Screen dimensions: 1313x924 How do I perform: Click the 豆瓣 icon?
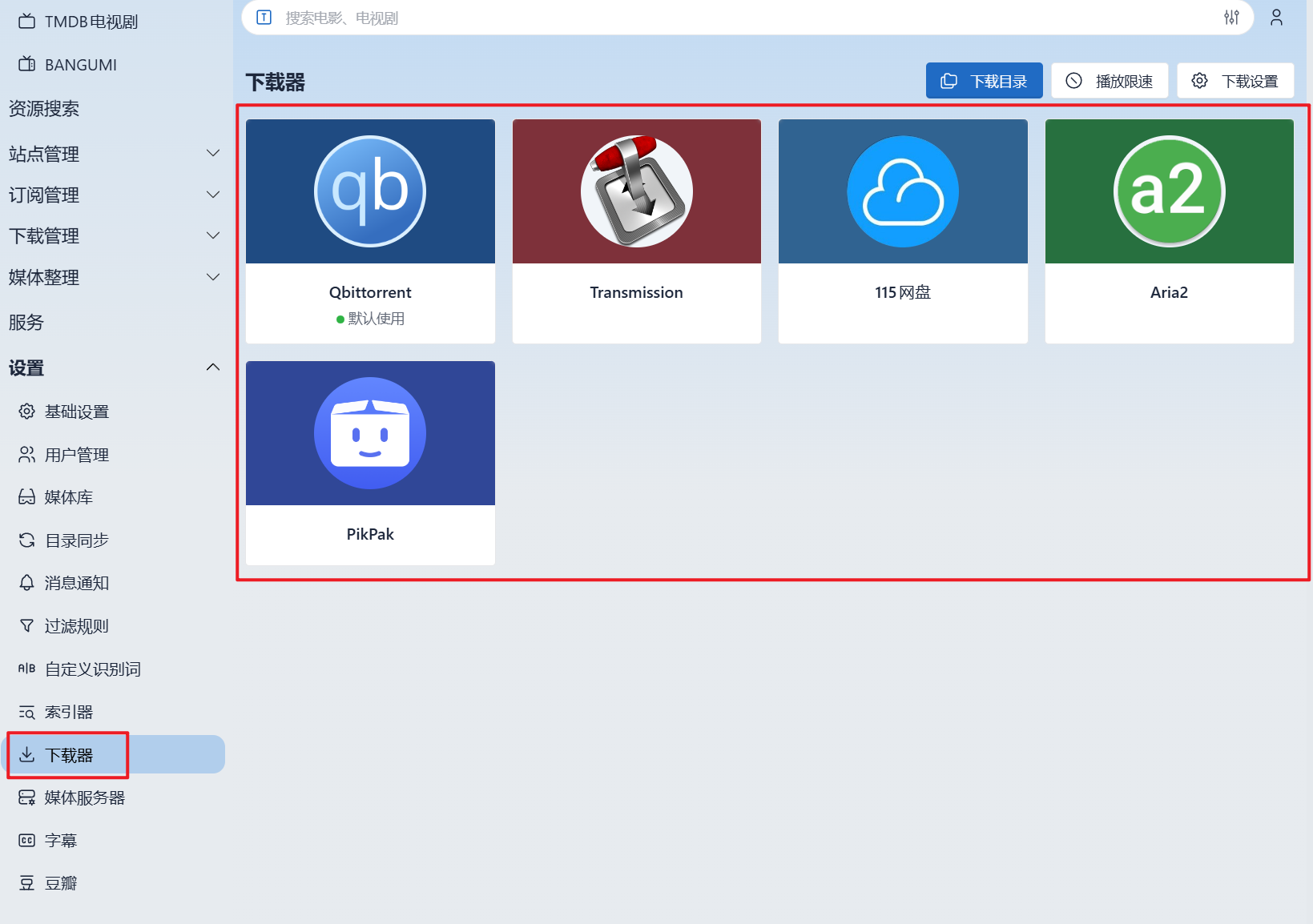point(26,883)
